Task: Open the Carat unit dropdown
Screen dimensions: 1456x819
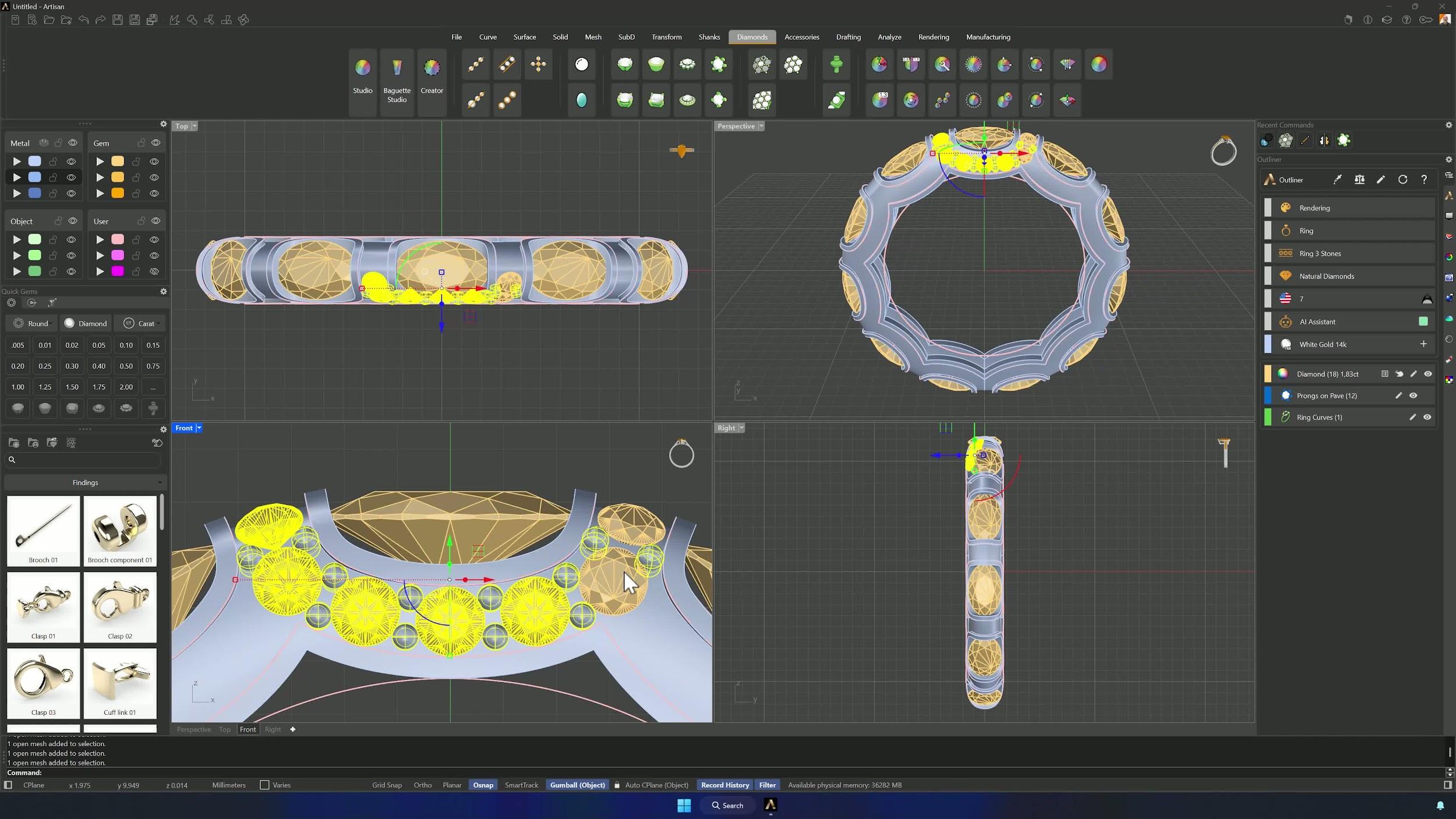Action: (x=140, y=323)
